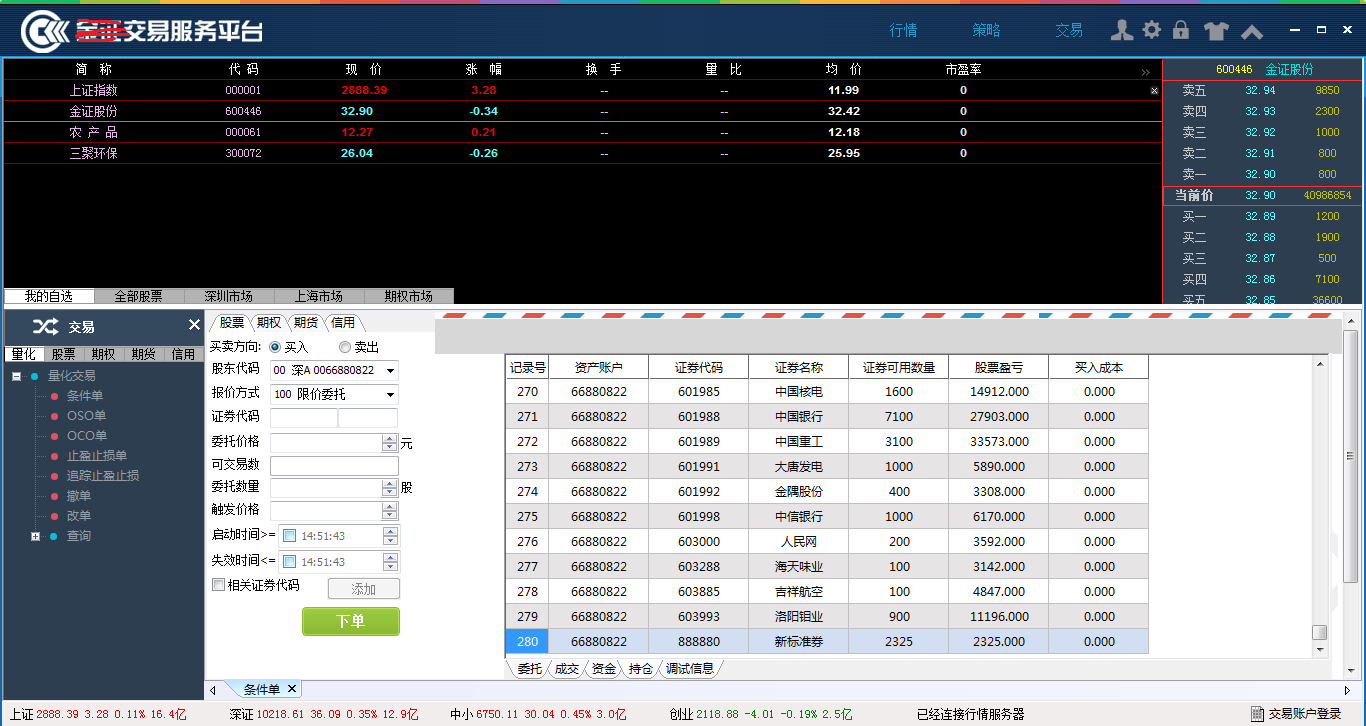Open settings via the gear icon

coord(1152,31)
